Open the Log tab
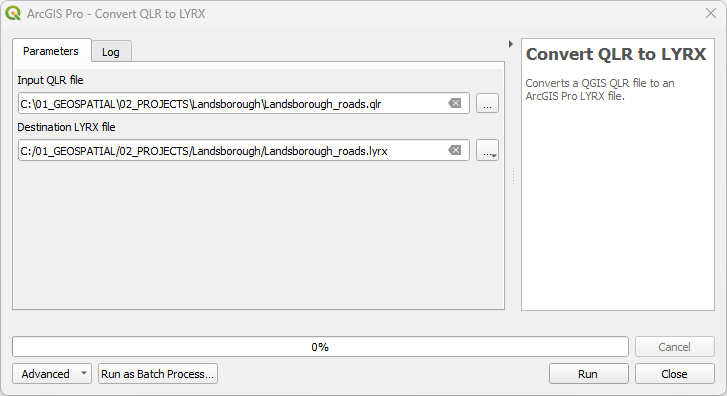Screen dimensions: 727x396 111,52
